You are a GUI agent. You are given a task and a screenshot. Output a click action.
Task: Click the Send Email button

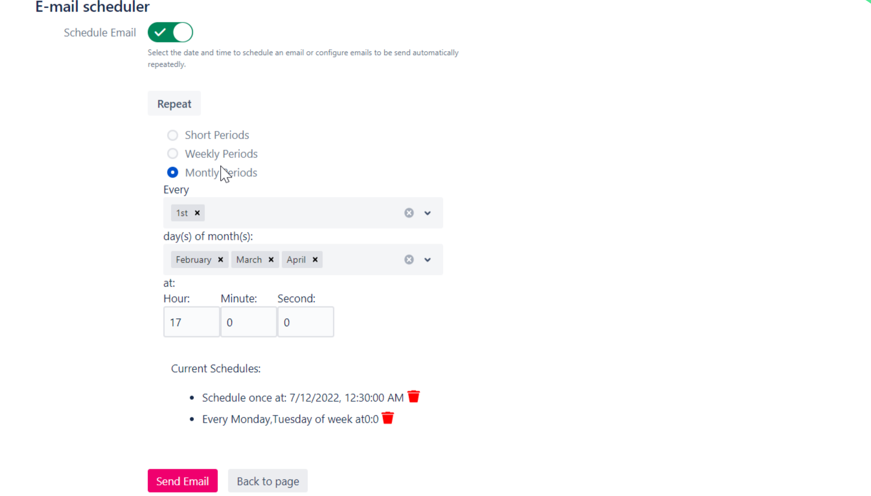click(x=182, y=481)
